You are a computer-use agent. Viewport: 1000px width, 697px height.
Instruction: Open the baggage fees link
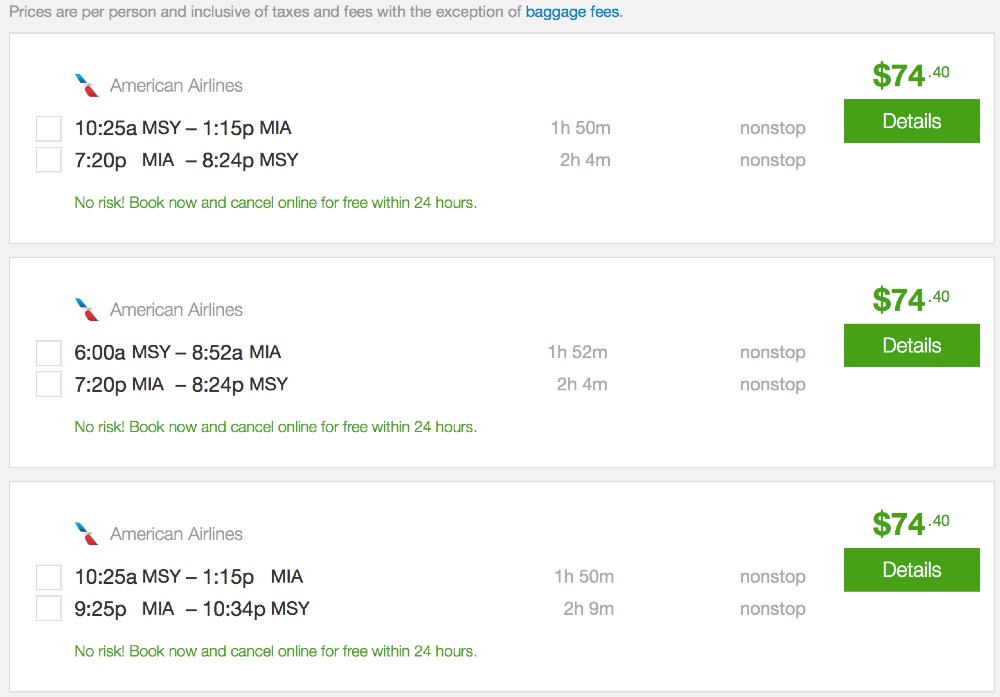(x=573, y=13)
